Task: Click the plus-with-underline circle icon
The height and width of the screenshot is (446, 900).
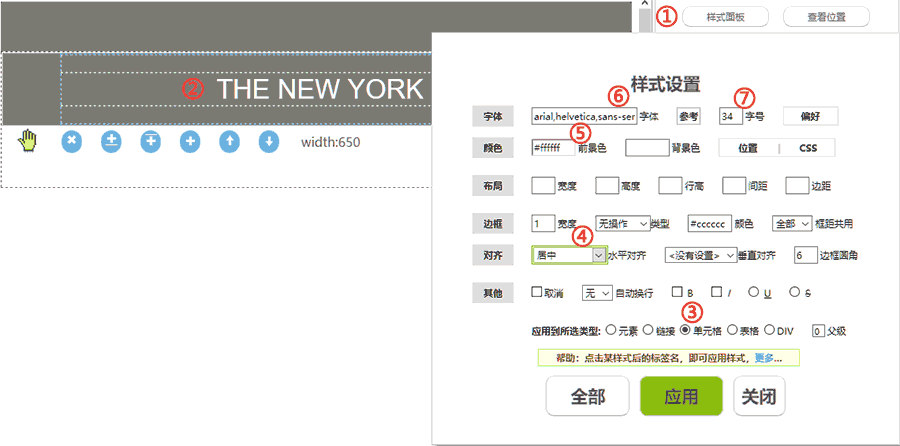Action: click(111, 141)
